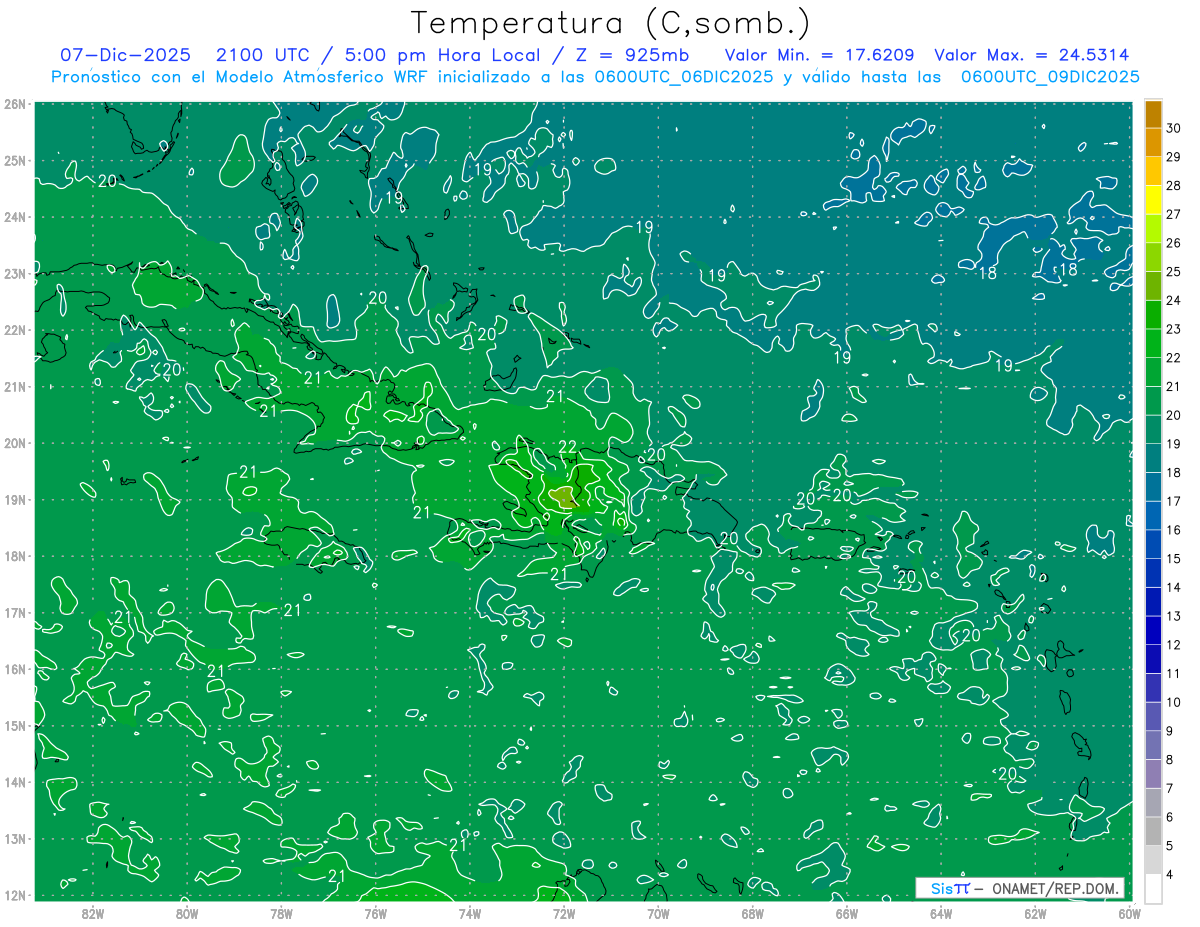Click the '60W' longitude label
This screenshot has height=927, width=1200.
pos(1128,913)
